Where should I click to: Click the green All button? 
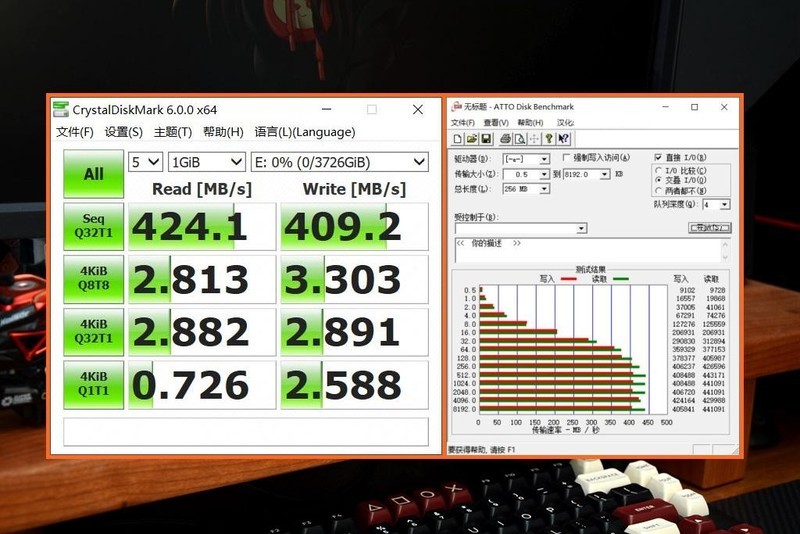[93, 173]
